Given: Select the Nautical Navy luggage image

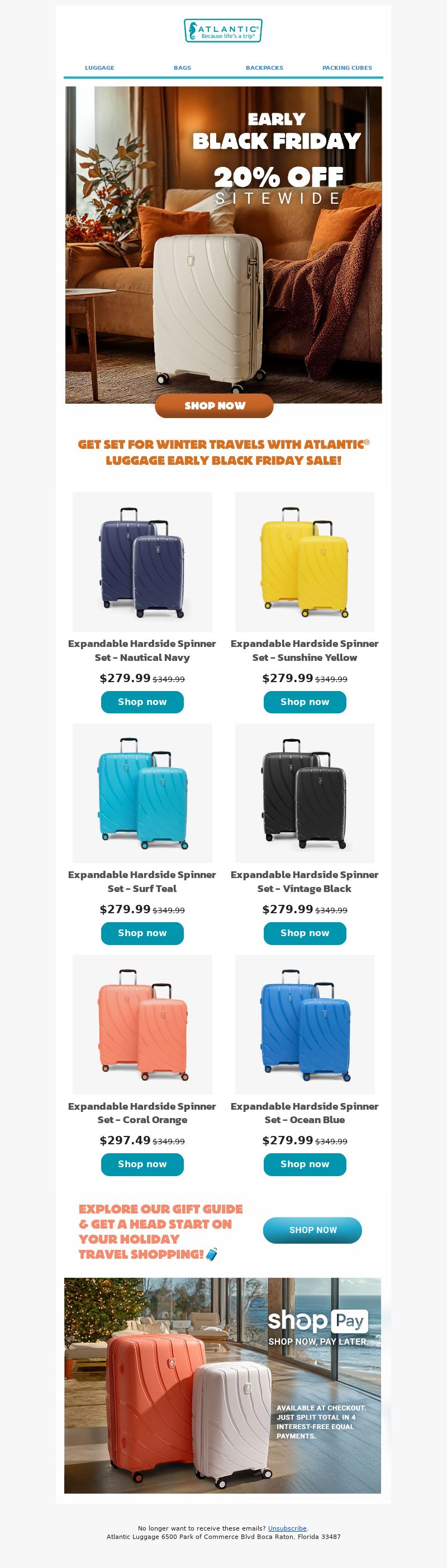Looking at the screenshot, I should (x=142, y=562).
